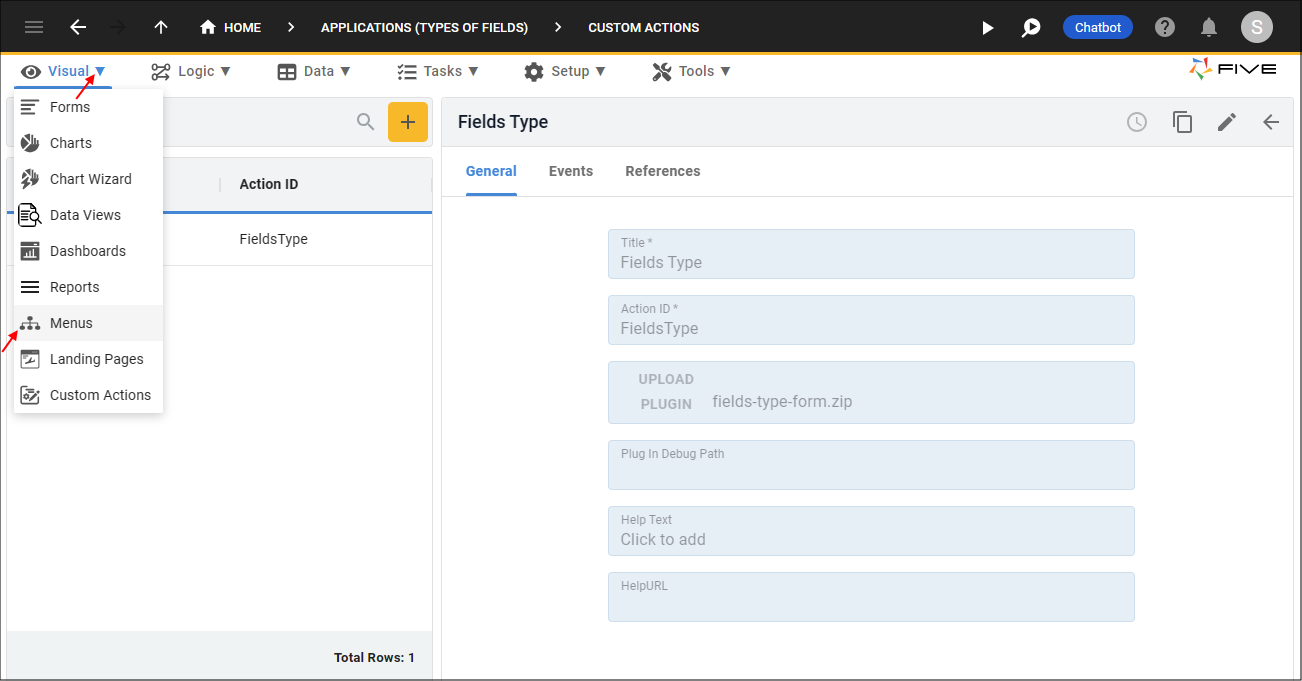Open the help question mark icon
The width and height of the screenshot is (1302, 681).
point(1165,27)
